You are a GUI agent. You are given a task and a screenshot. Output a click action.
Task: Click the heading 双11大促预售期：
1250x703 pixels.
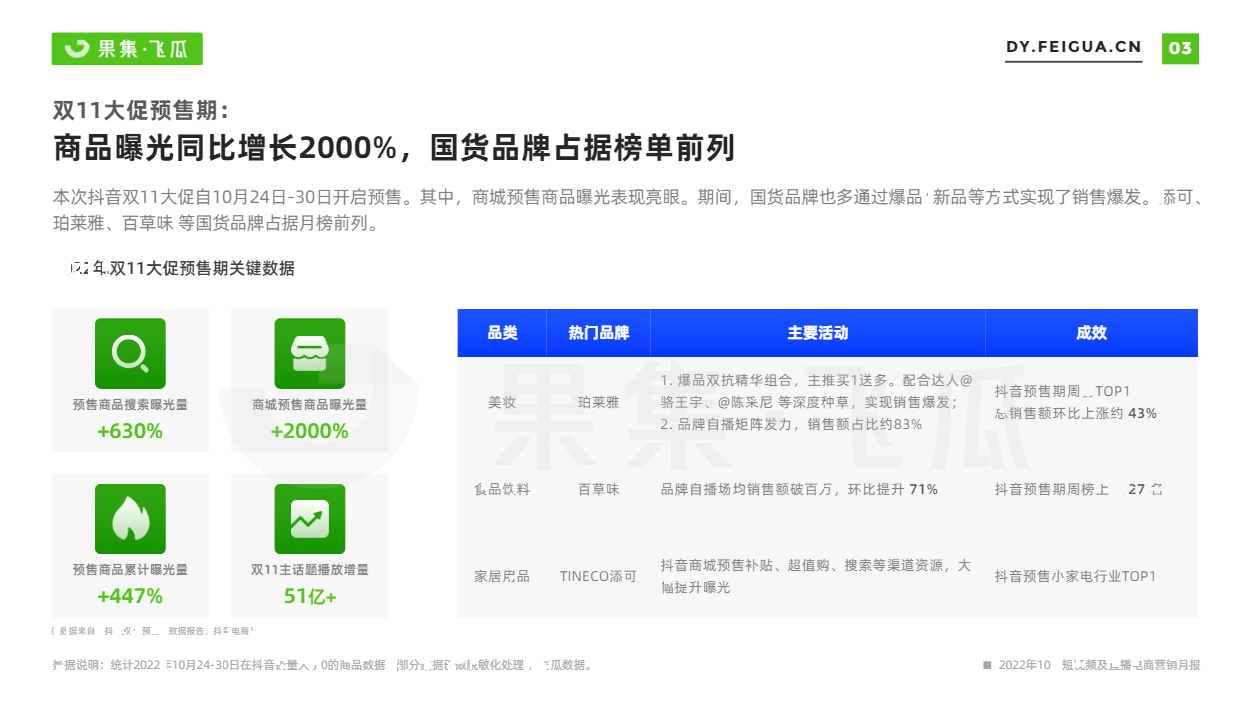(x=141, y=110)
